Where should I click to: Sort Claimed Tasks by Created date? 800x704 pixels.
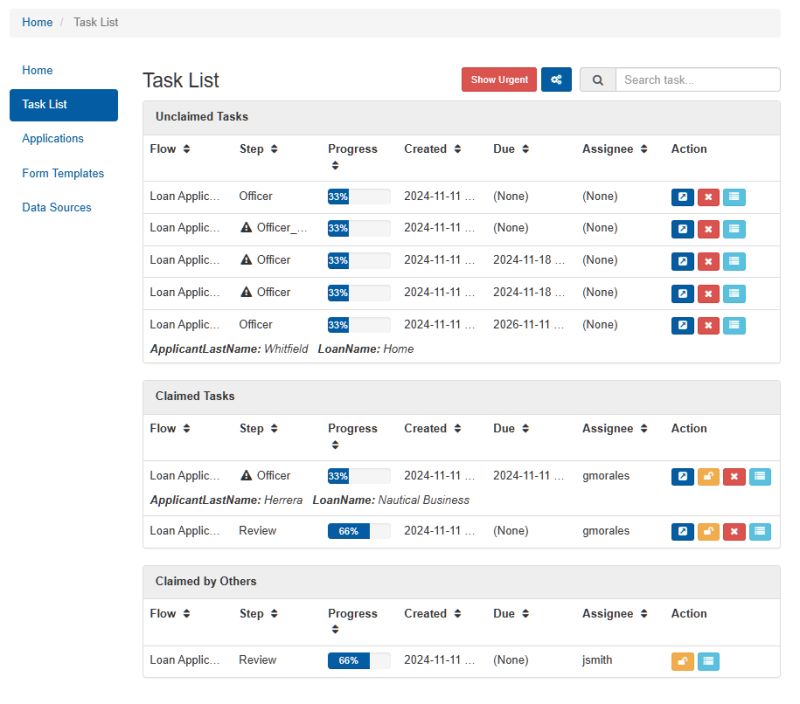tap(457, 429)
